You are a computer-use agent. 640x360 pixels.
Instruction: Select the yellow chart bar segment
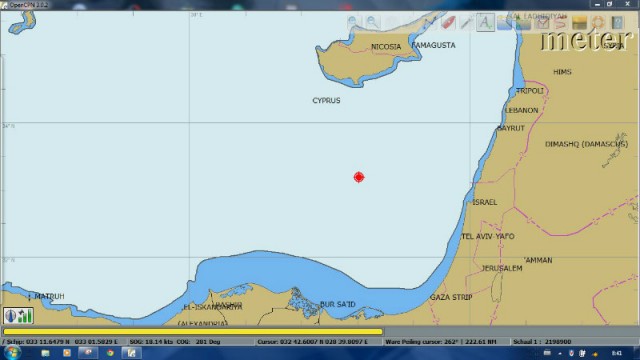193,332
